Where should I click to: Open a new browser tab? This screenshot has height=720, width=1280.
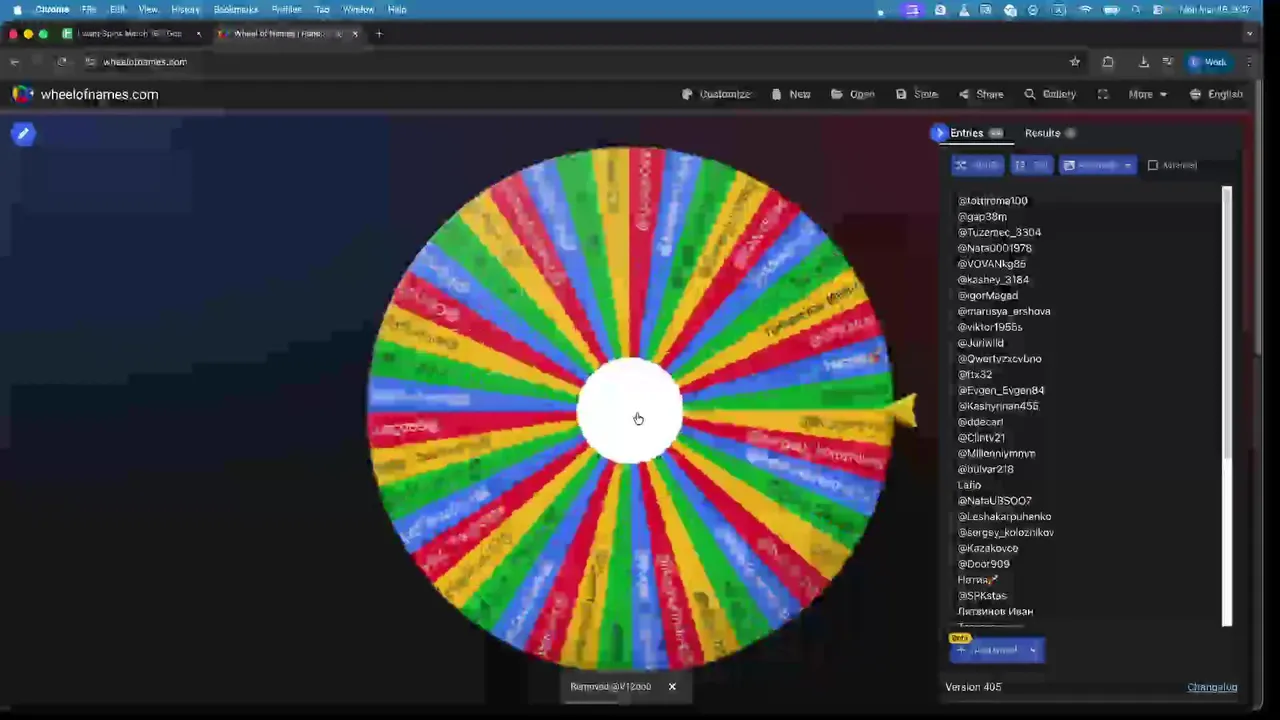pos(379,34)
